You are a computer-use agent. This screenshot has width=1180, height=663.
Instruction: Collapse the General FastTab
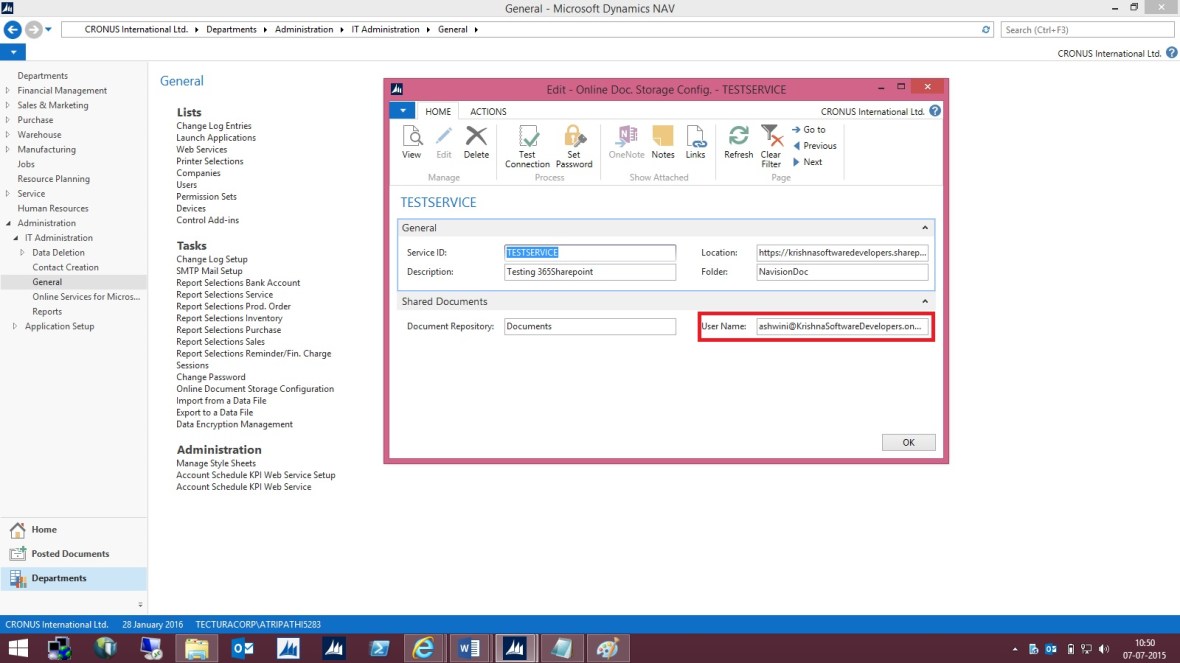click(925, 227)
